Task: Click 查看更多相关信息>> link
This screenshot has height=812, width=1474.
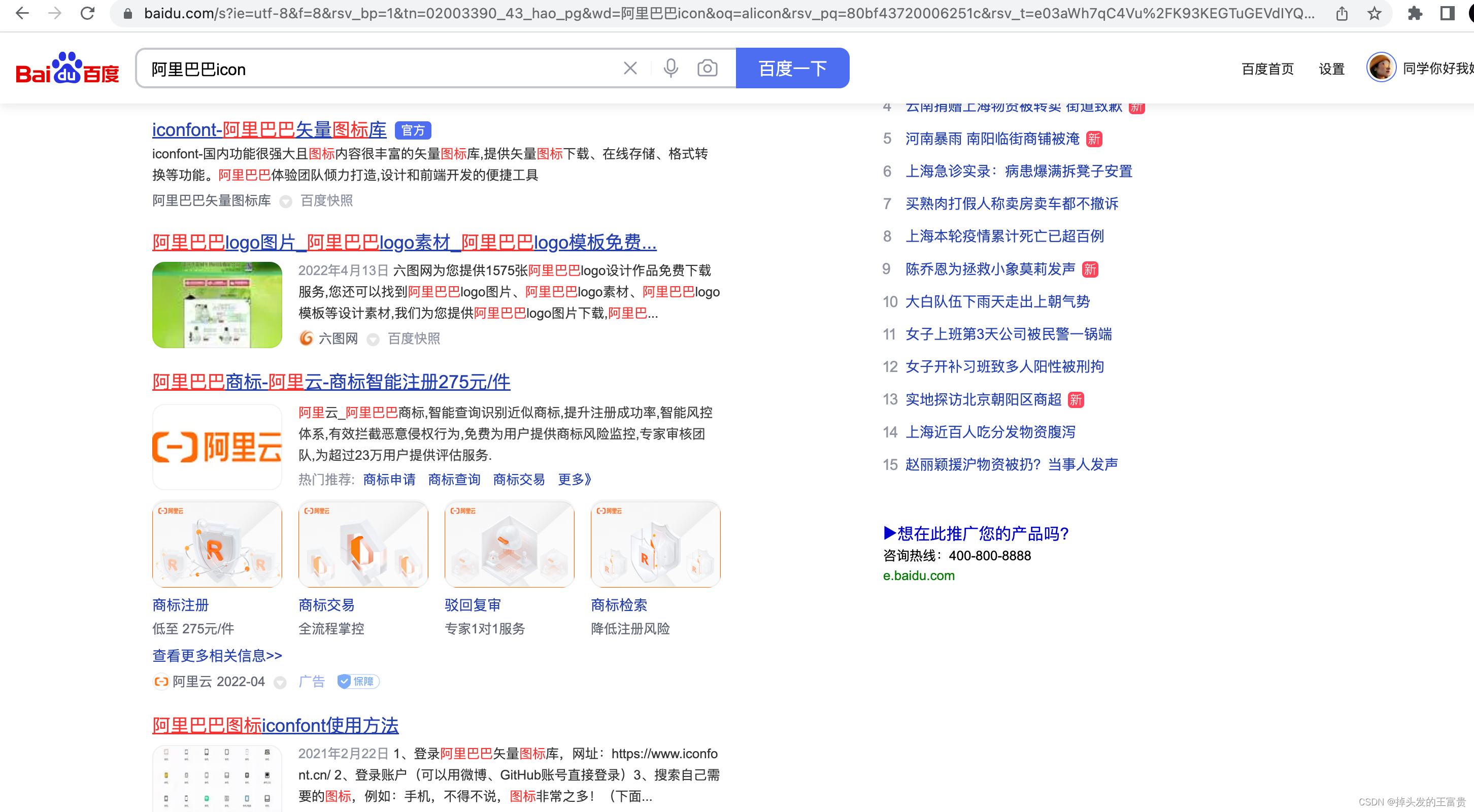Action: (216, 655)
